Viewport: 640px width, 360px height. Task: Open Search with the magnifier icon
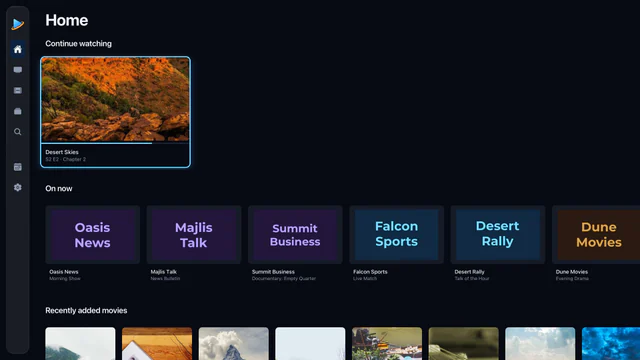click(18, 132)
